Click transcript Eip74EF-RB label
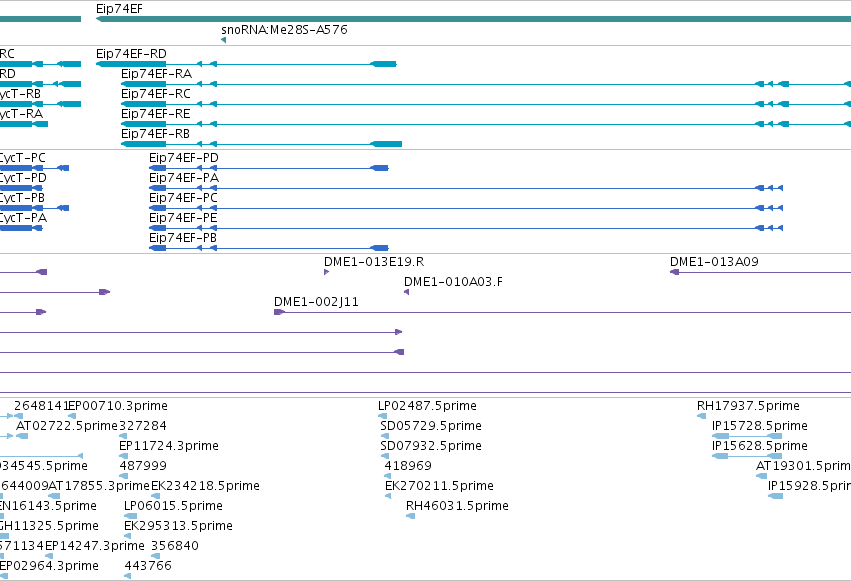The image size is (851, 581). click(x=156, y=133)
